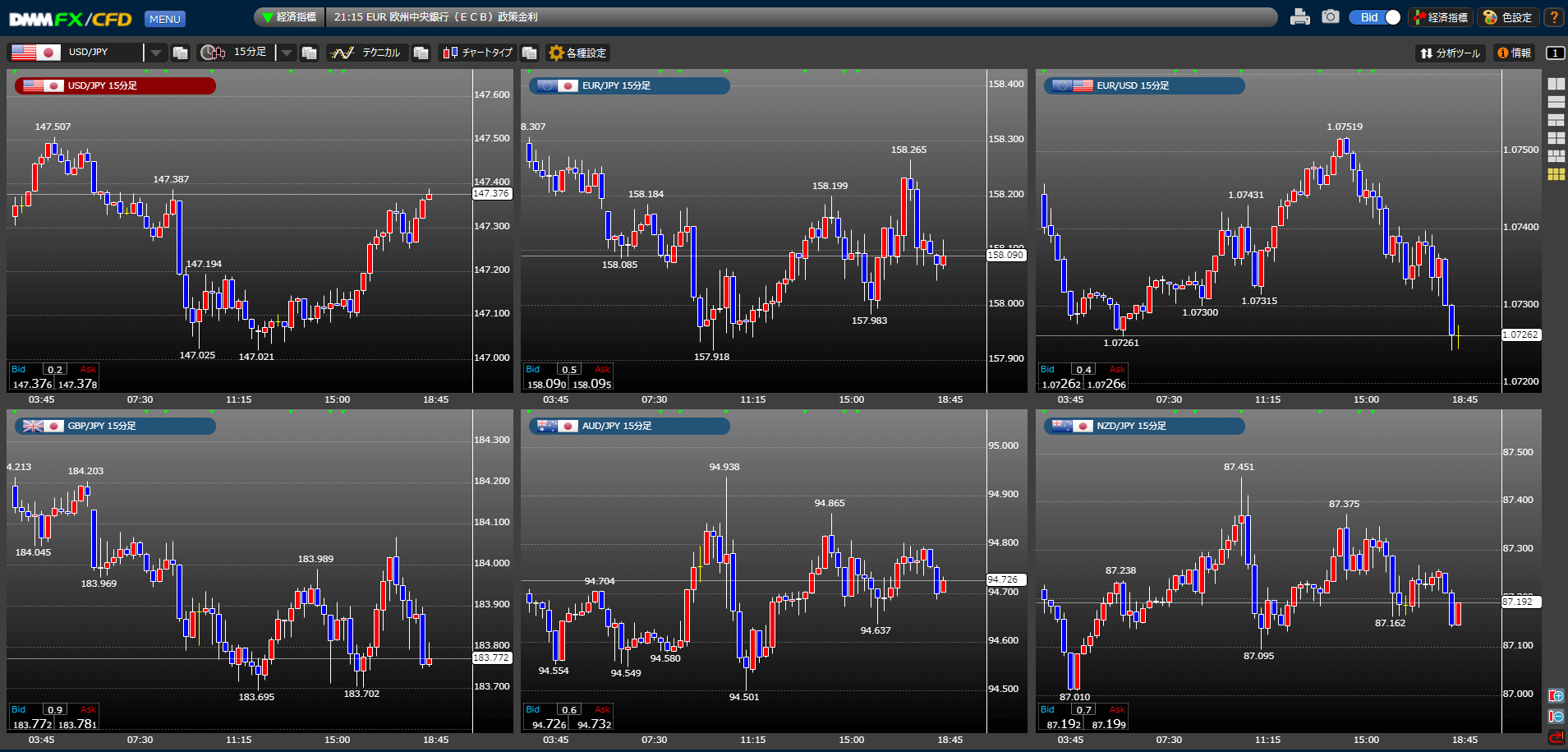Image resolution: width=1568 pixels, height=752 pixels.
Task: Switch to two-column side-by-side layout icon
Action: click(1556, 84)
